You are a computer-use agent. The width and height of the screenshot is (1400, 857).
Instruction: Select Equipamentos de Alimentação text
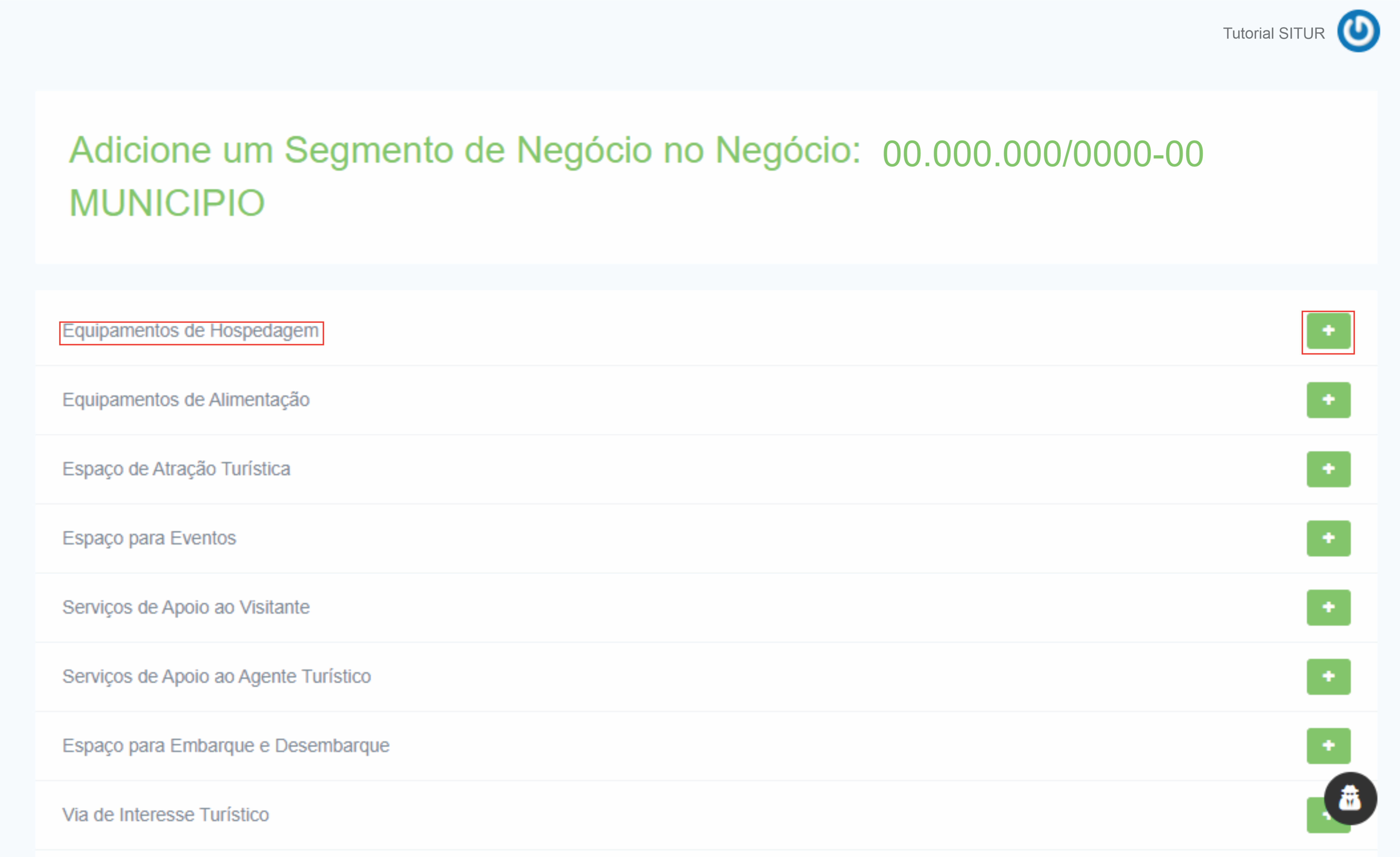[x=186, y=400]
